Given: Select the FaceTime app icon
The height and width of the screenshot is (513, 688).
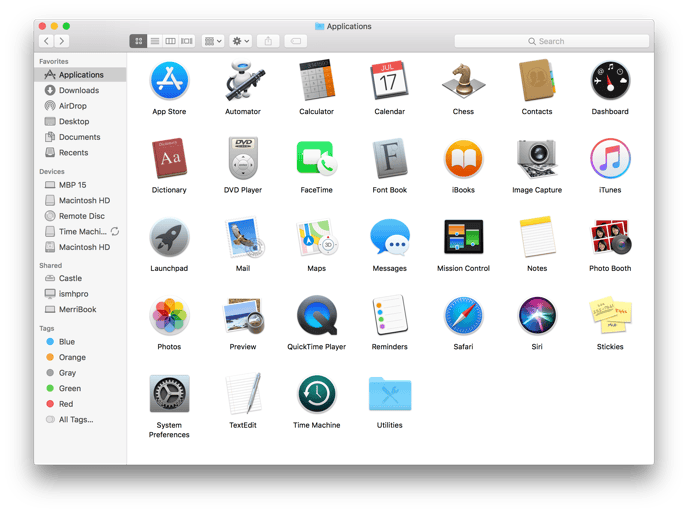Looking at the screenshot, I should 316,158.
